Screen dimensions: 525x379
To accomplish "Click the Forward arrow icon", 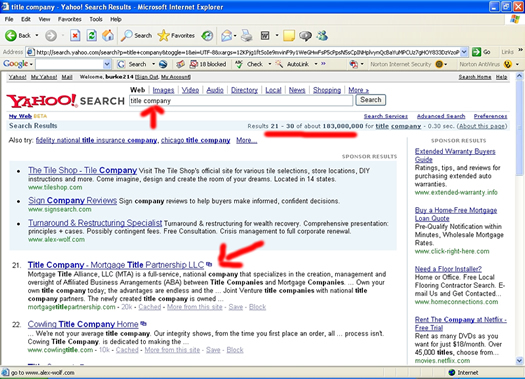I will (51, 35).
